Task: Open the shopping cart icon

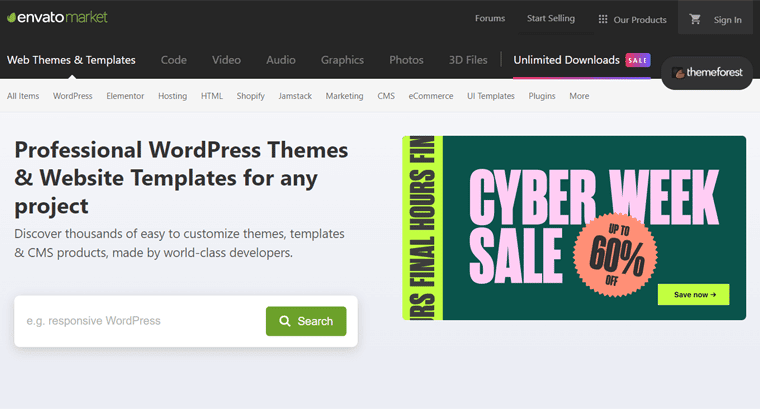Action: 695,19
